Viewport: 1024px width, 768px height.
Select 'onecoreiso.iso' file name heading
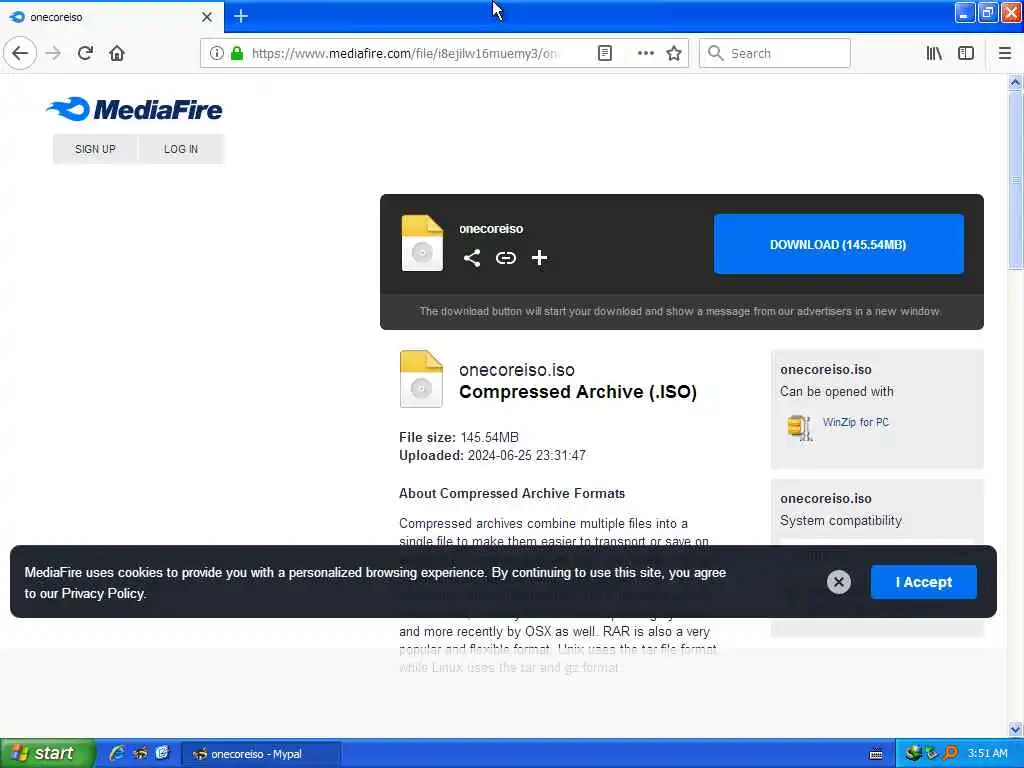(x=517, y=370)
